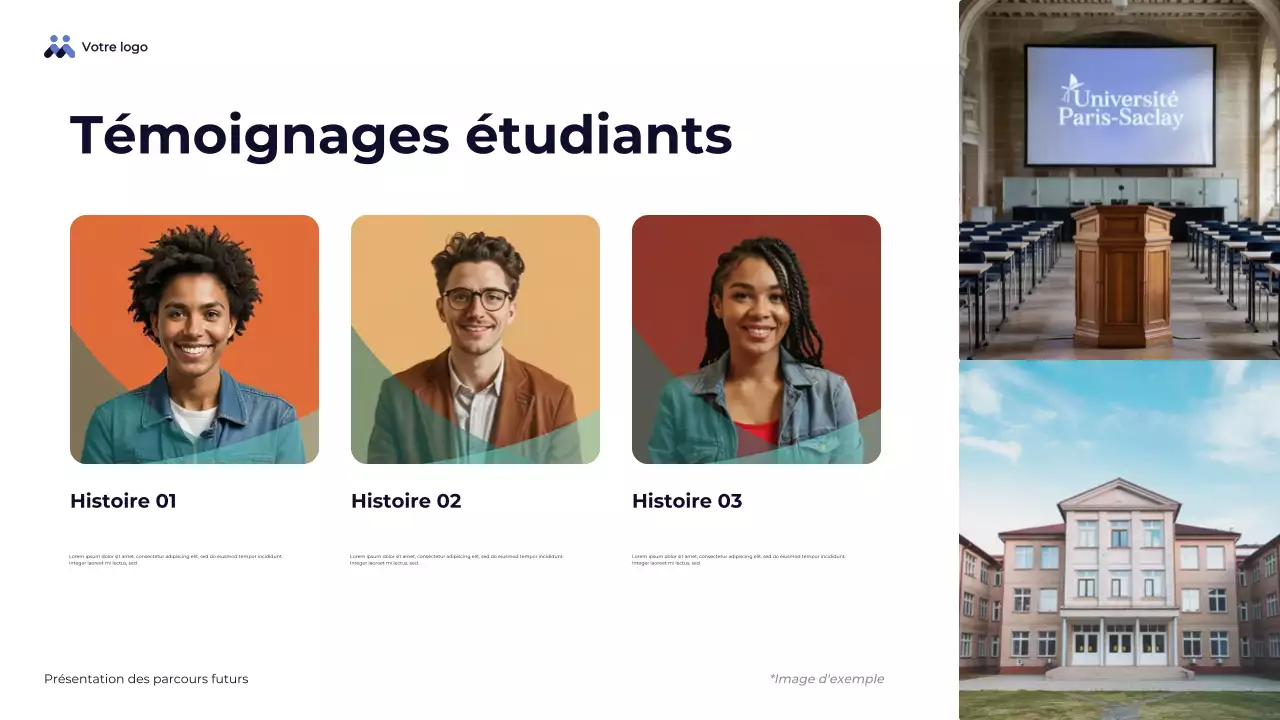Click the lorem ipsum paragraph under Histoire 01
This screenshot has width=1280, height=720.
(176, 560)
